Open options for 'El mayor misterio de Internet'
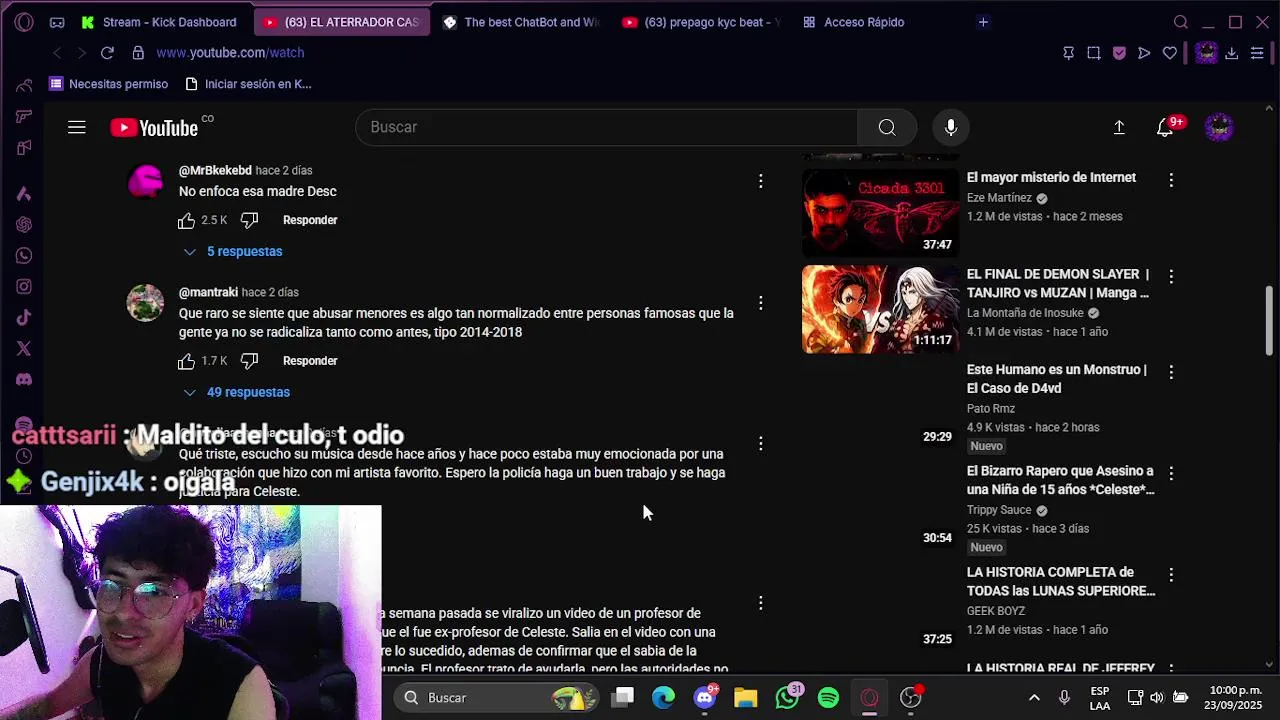1280x720 pixels. pos(1171,180)
